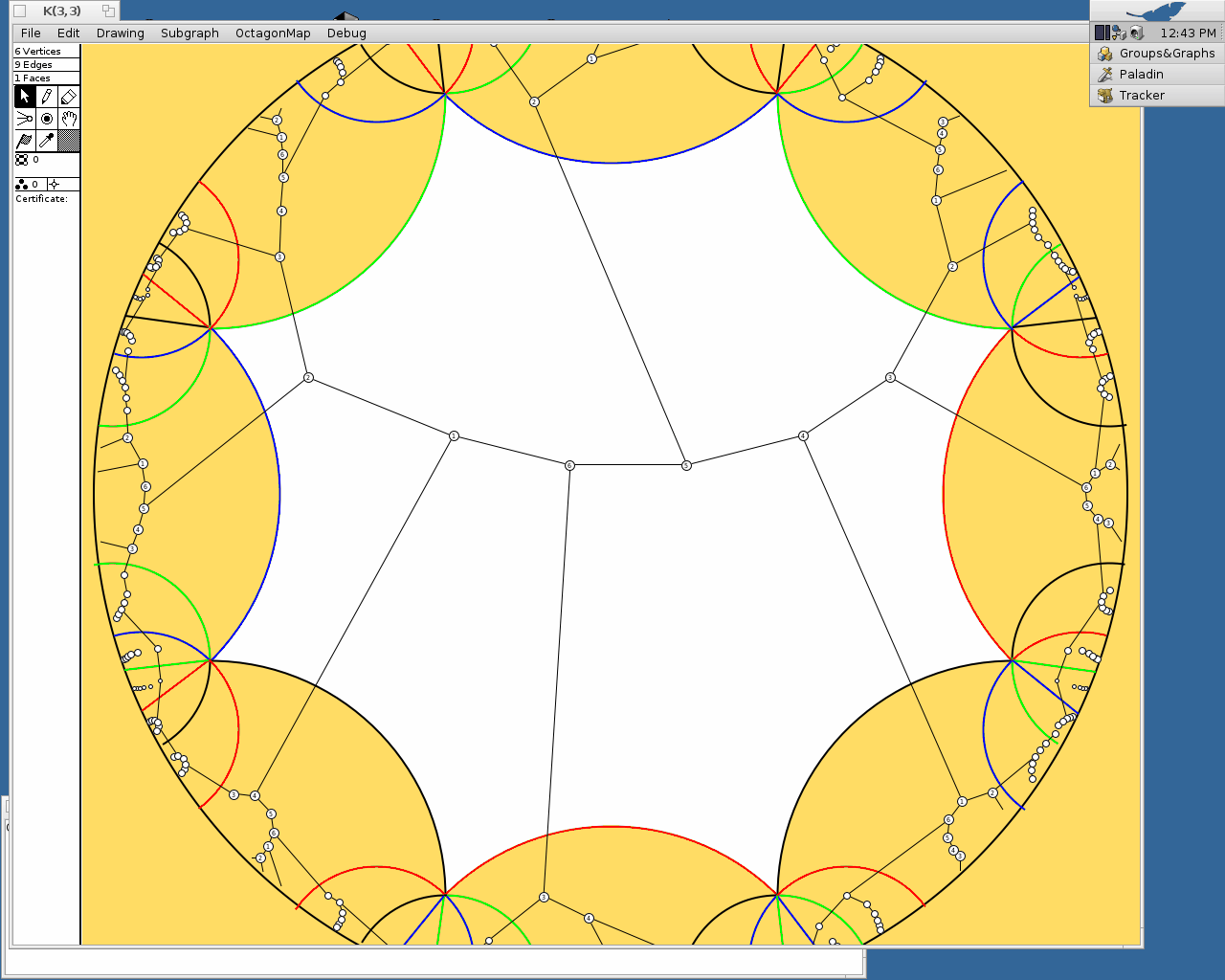Viewport: 1225px width, 980px height.
Task: Select the flag labeling tool
Action: 25,140
